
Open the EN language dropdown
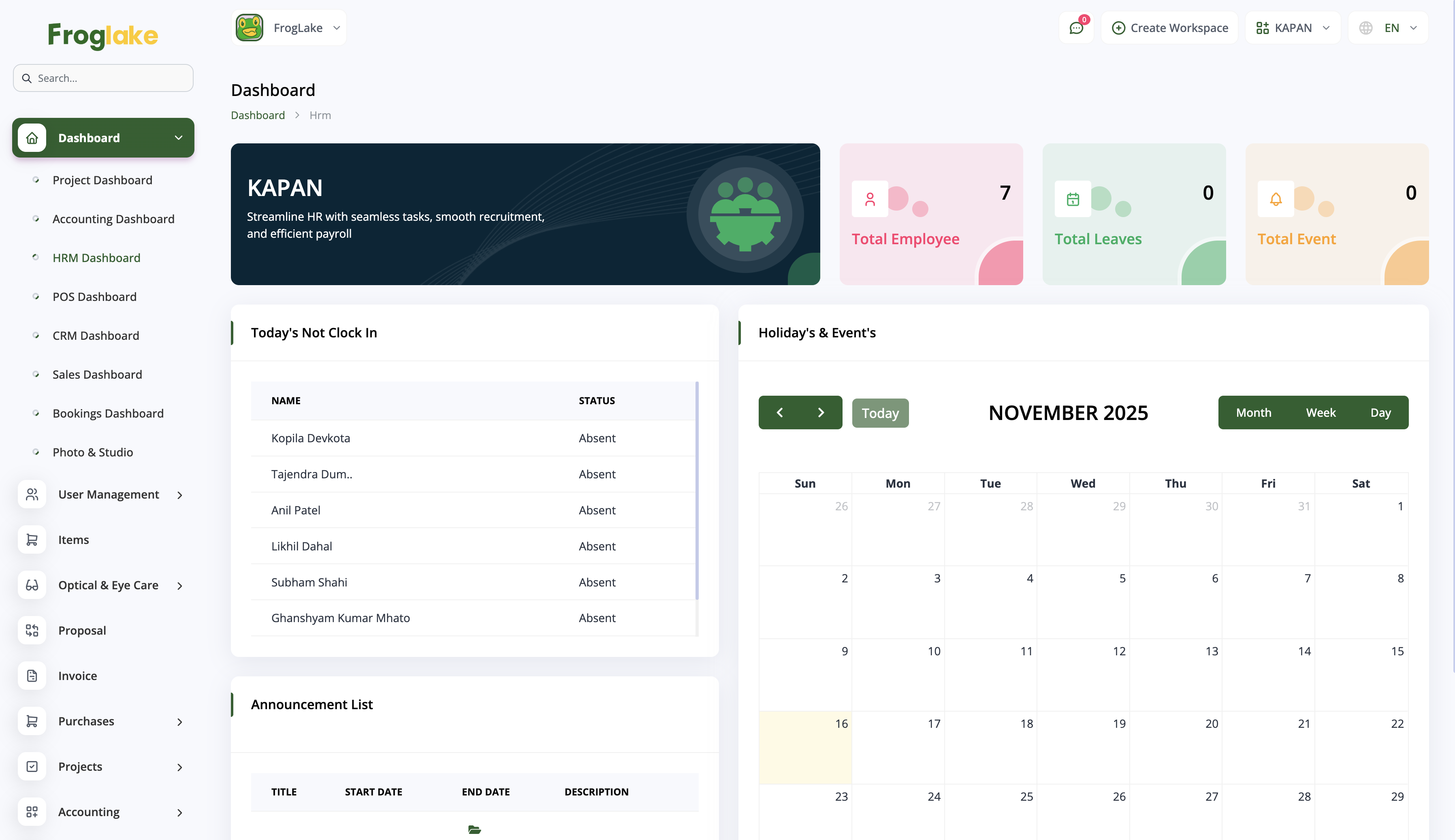[x=1388, y=28]
